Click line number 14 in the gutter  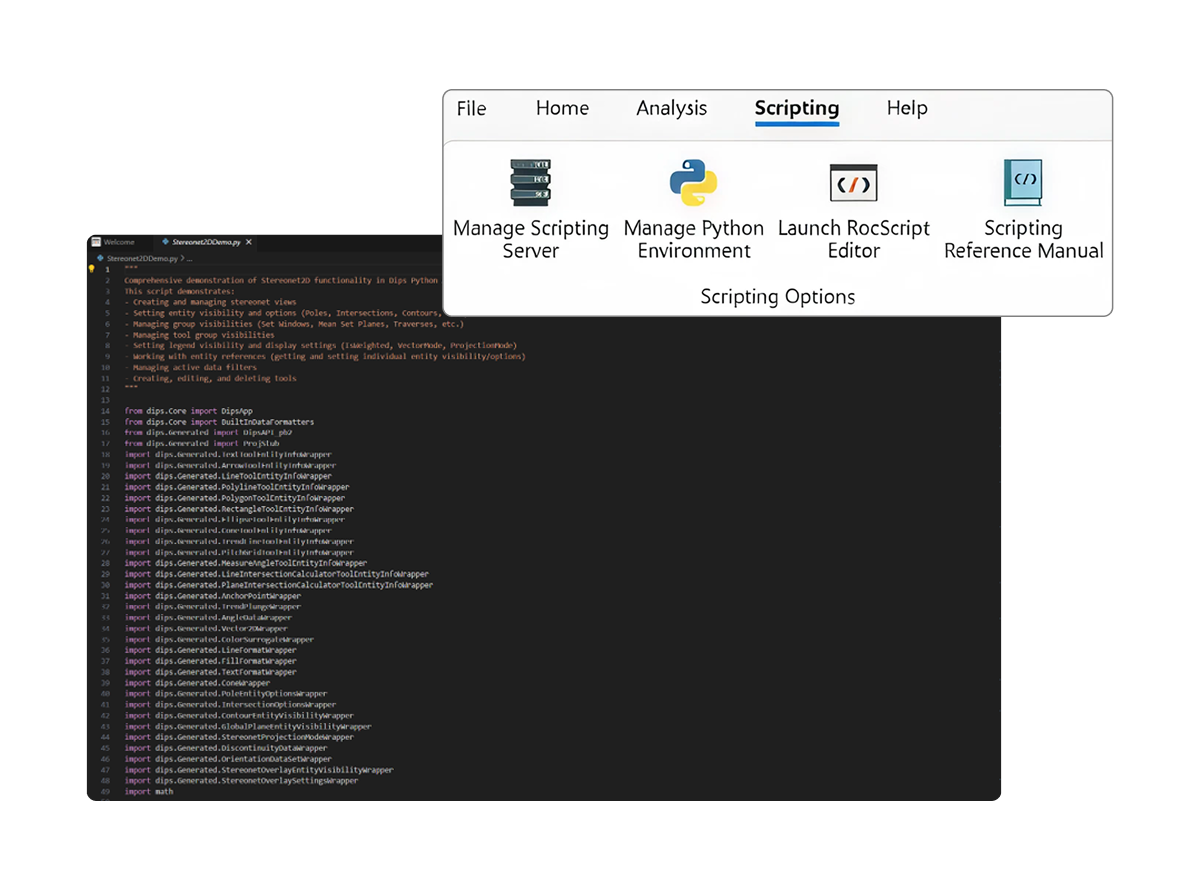[x=106, y=410]
